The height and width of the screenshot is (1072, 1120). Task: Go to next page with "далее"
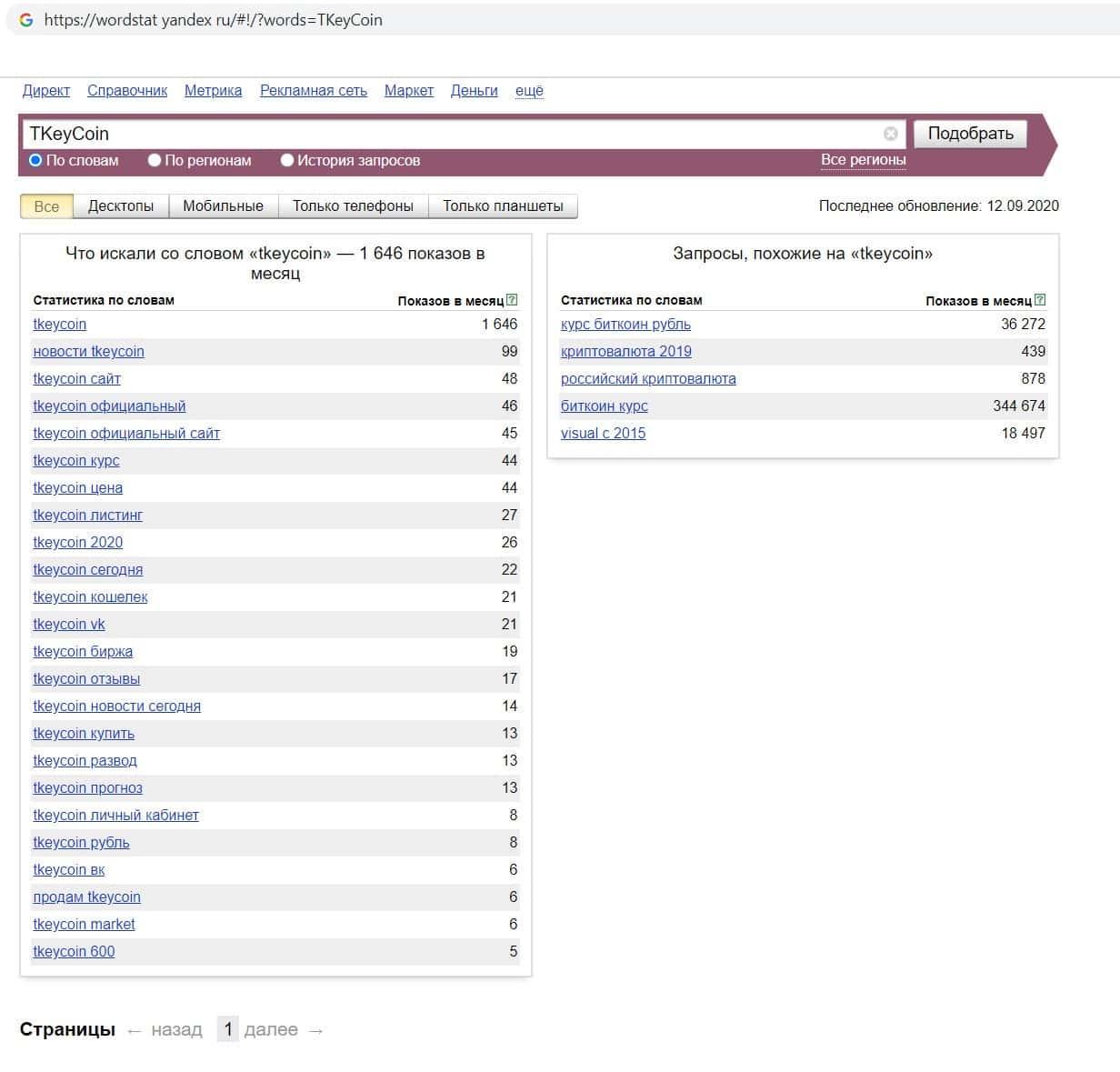point(271,1029)
